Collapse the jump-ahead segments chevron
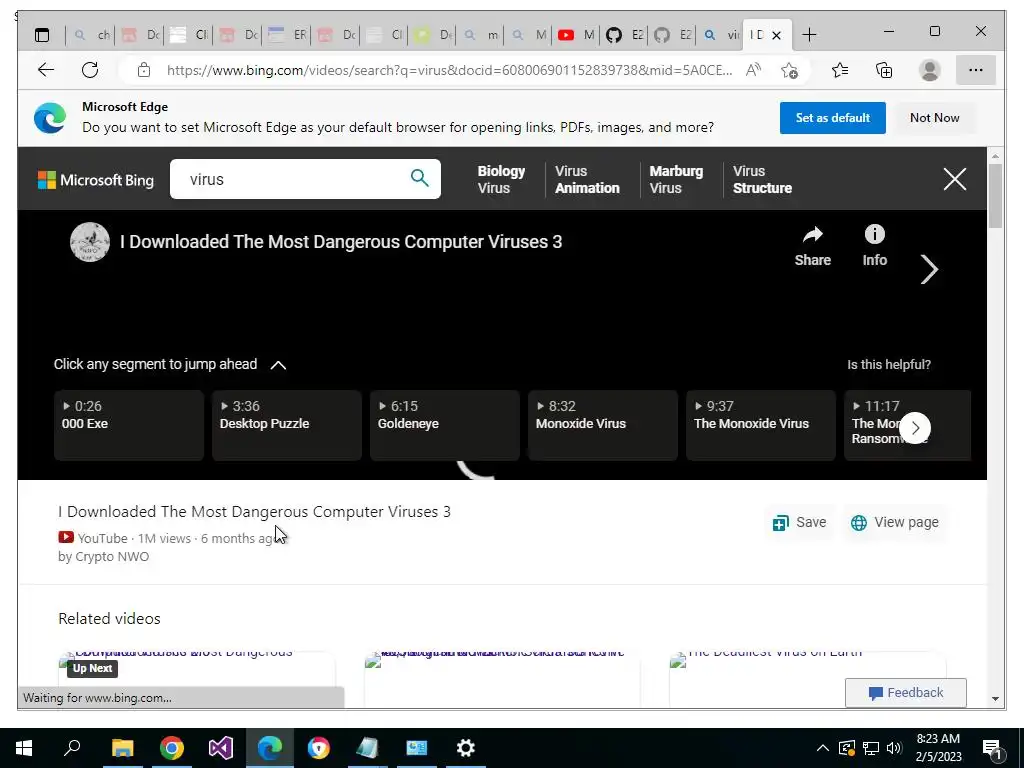 pyautogui.click(x=278, y=365)
